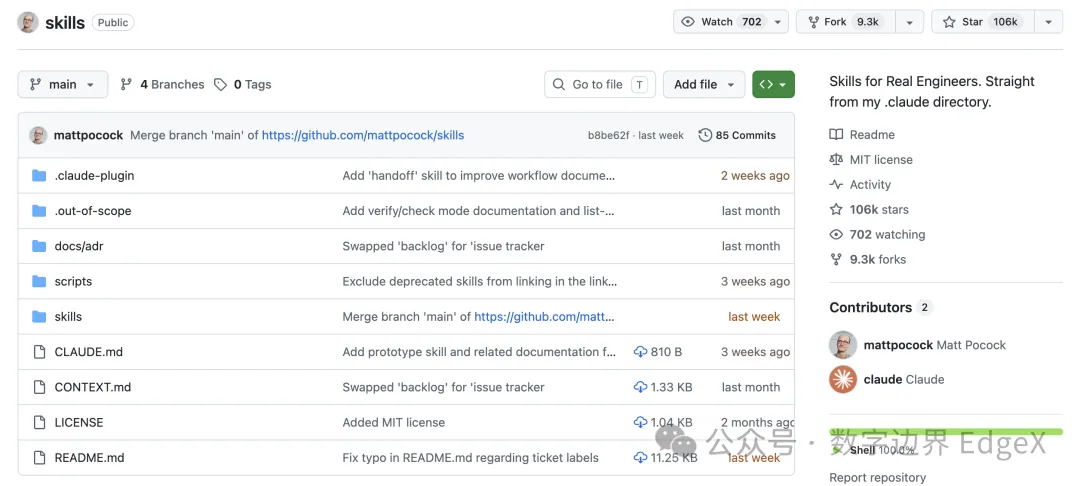Open the Activity sidebar link

(860, 184)
